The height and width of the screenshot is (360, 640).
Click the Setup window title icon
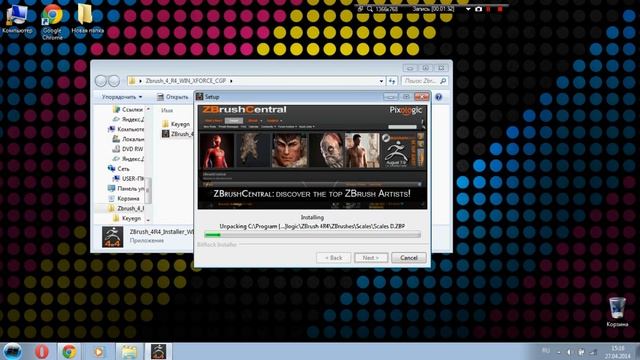[200, 97]
